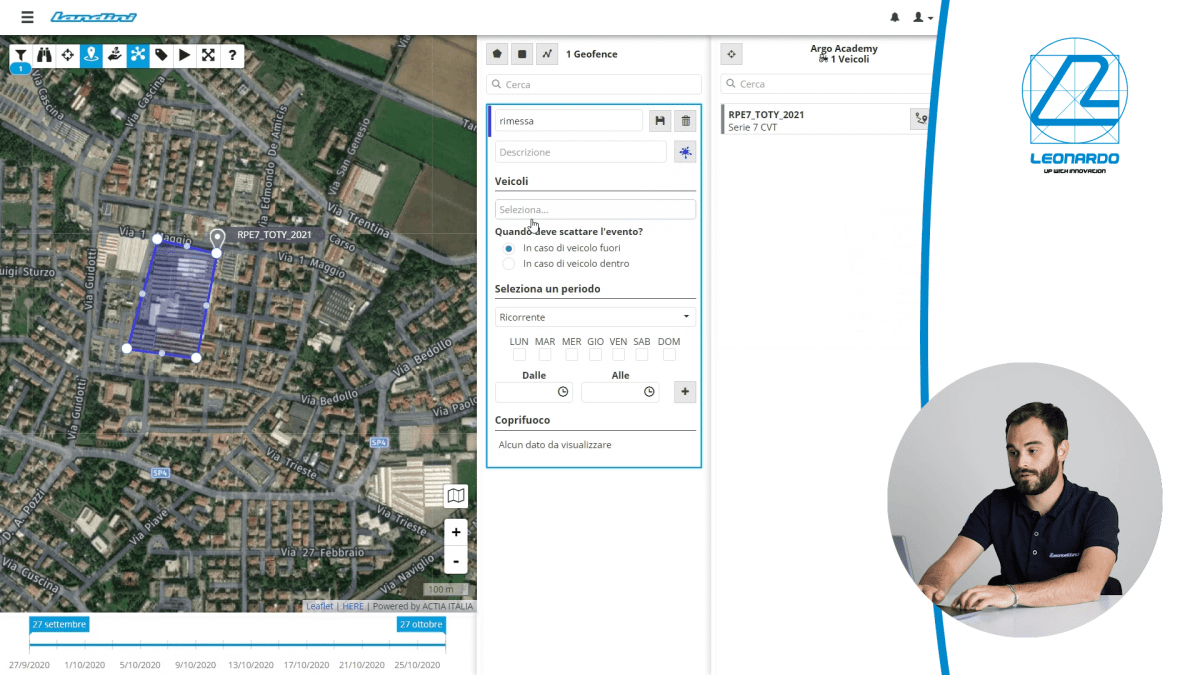
Task: Open the help question mark
Action: 232,55
